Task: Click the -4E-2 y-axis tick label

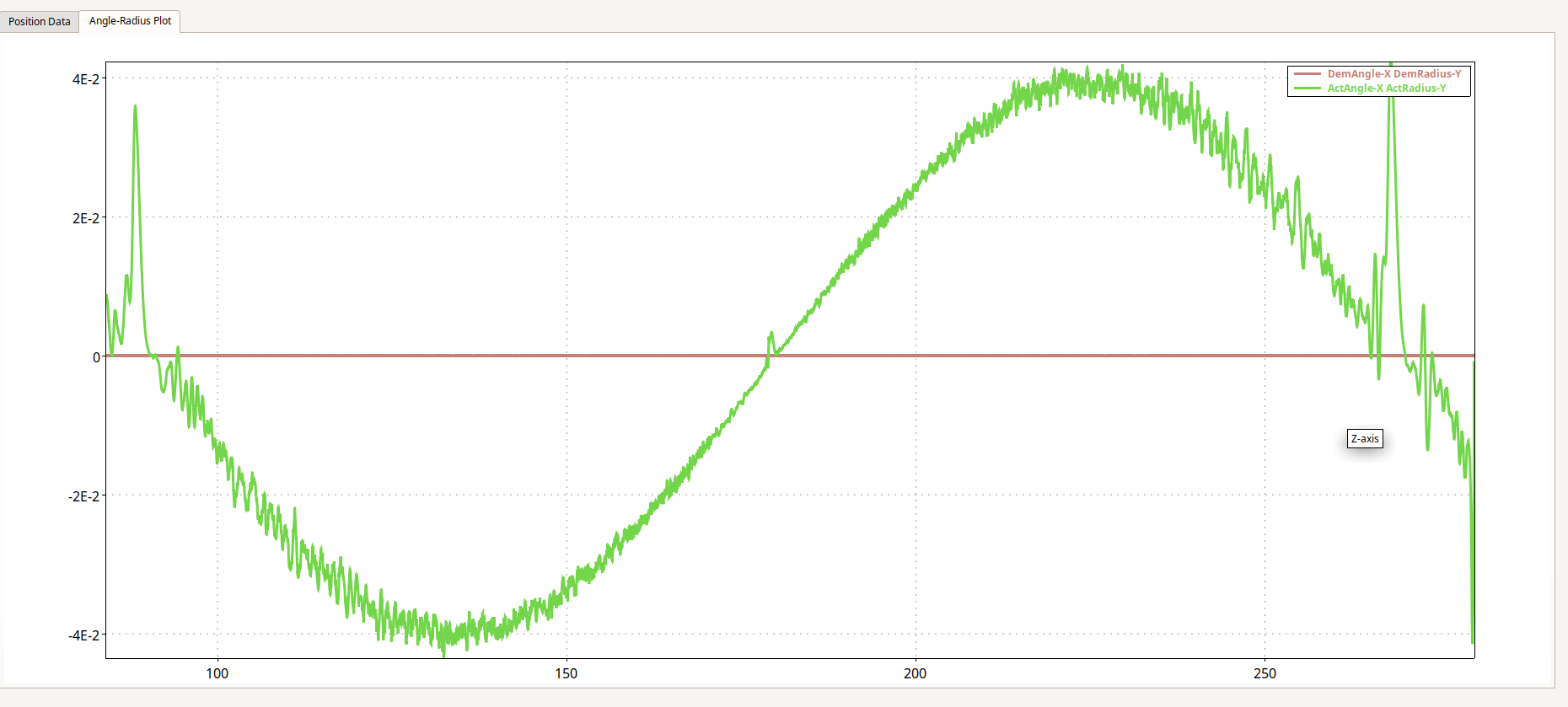Action: (x=83, y=635)
